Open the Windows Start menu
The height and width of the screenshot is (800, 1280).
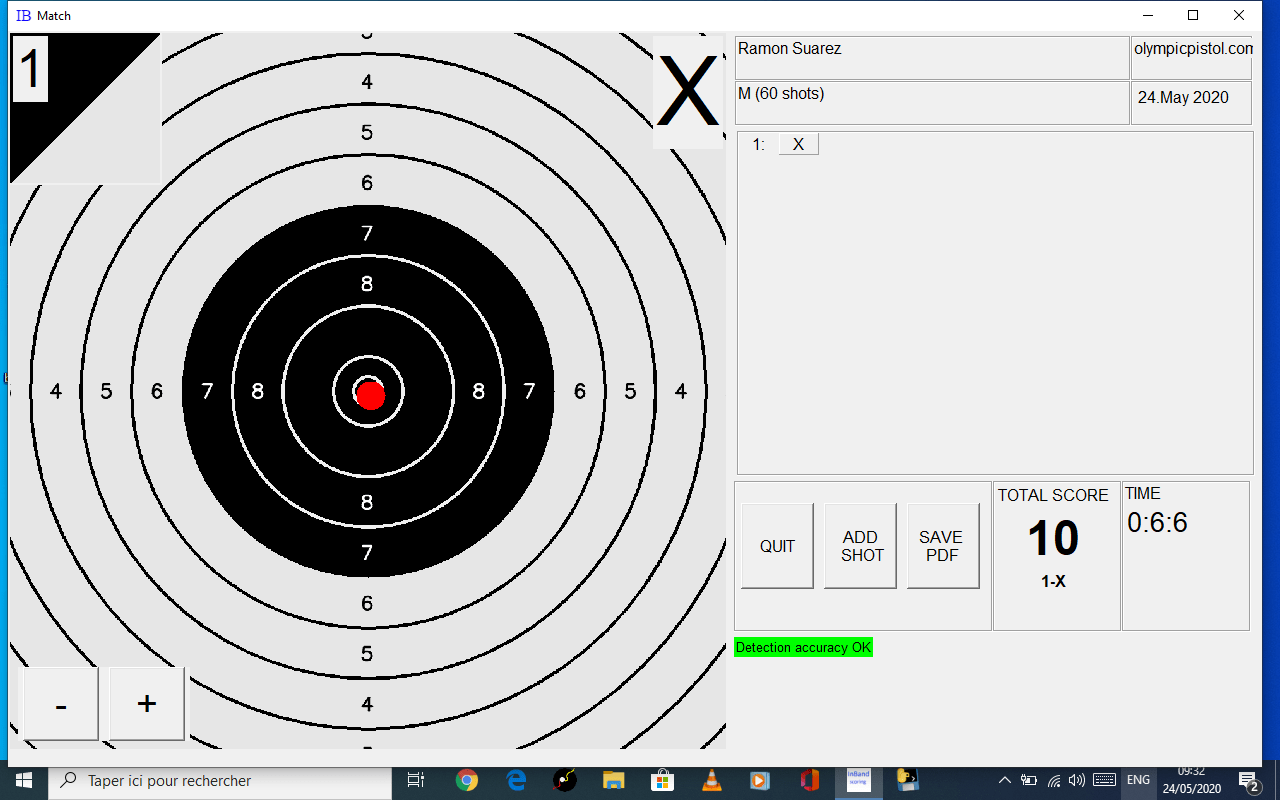24,780
